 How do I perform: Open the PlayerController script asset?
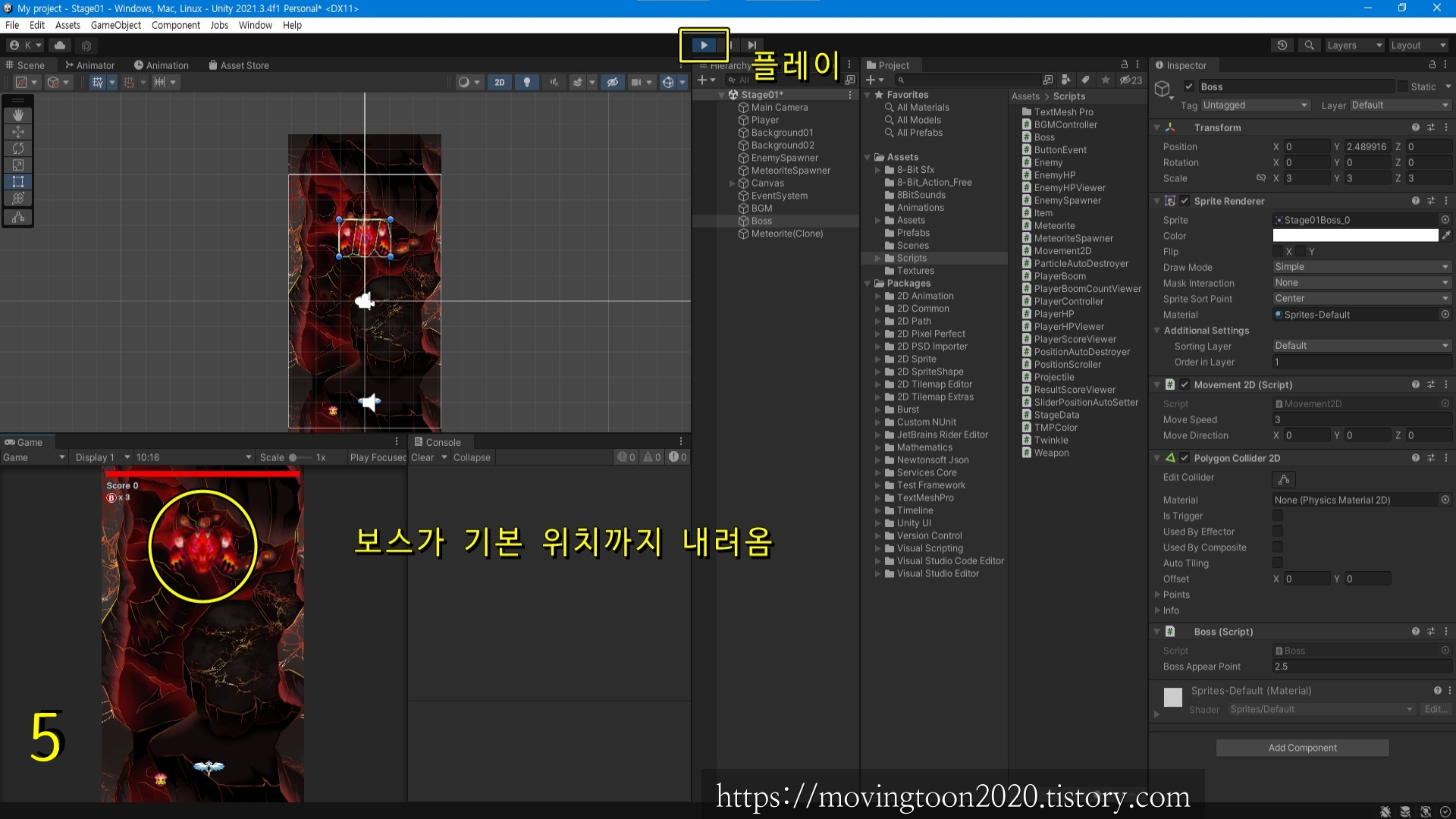[1068, 301]
